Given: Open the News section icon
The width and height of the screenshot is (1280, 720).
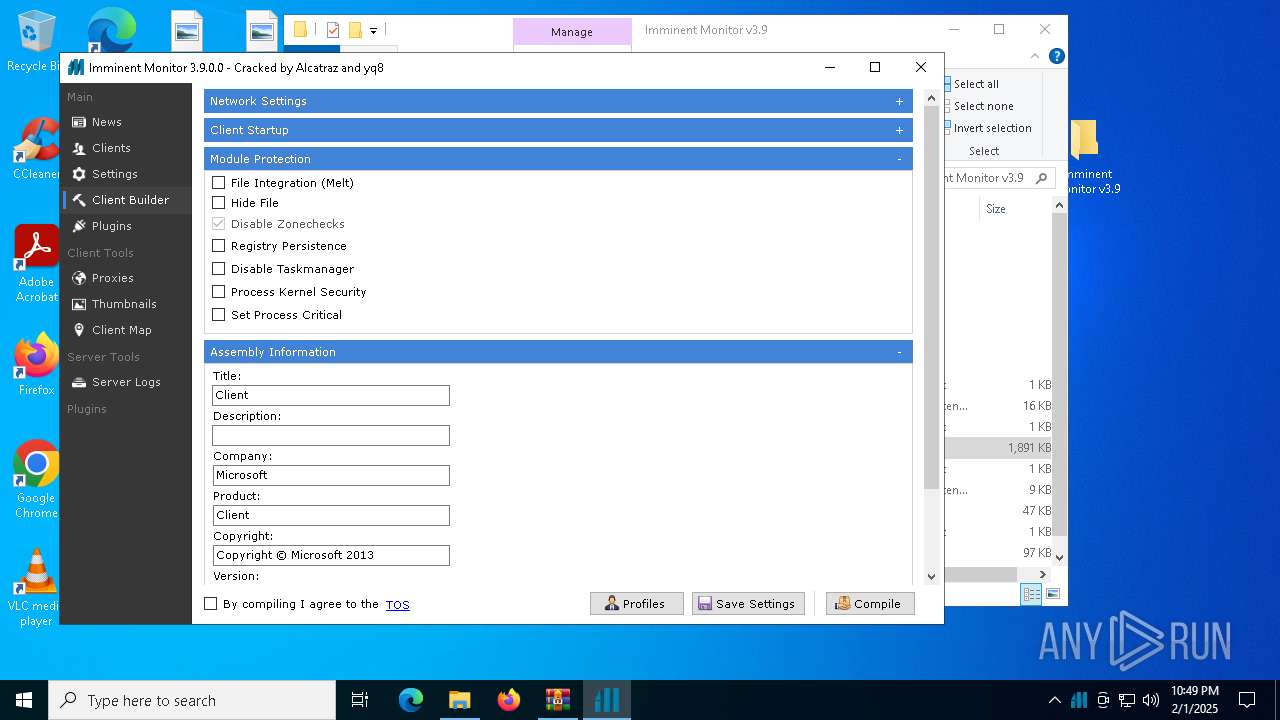Looking at the screenshot, I should [79, 122].
